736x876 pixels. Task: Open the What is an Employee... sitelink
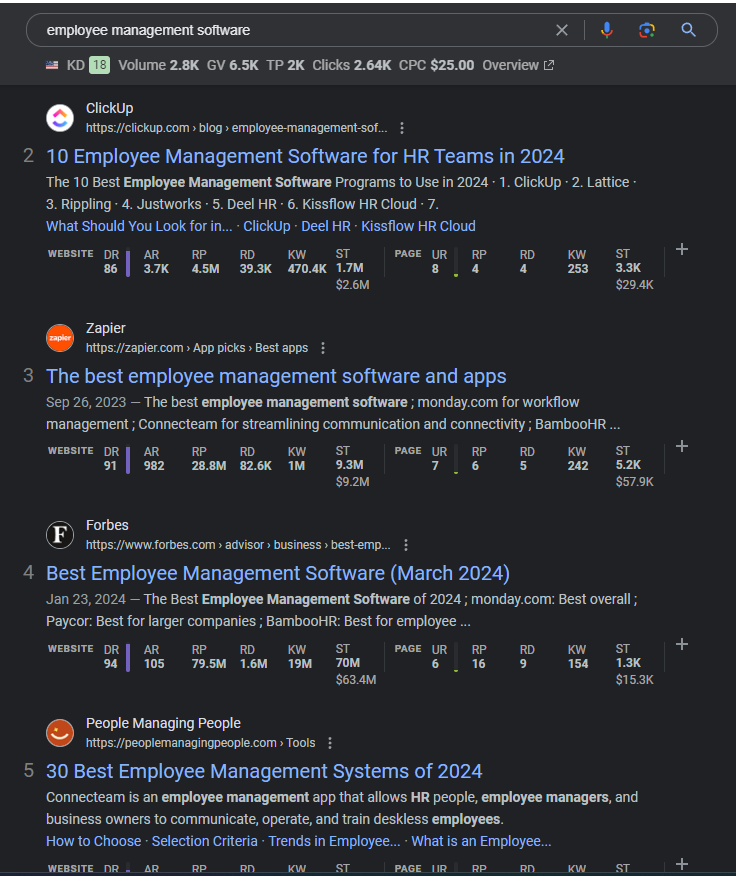481,841
